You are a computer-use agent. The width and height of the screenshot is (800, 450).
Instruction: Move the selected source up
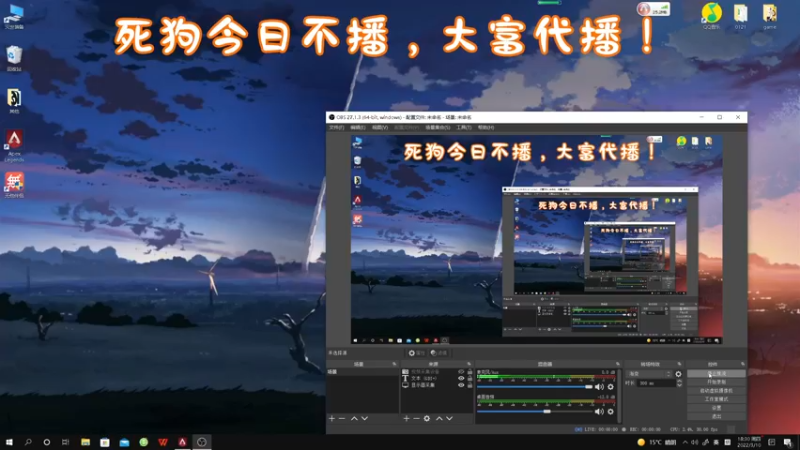(439, 418)
